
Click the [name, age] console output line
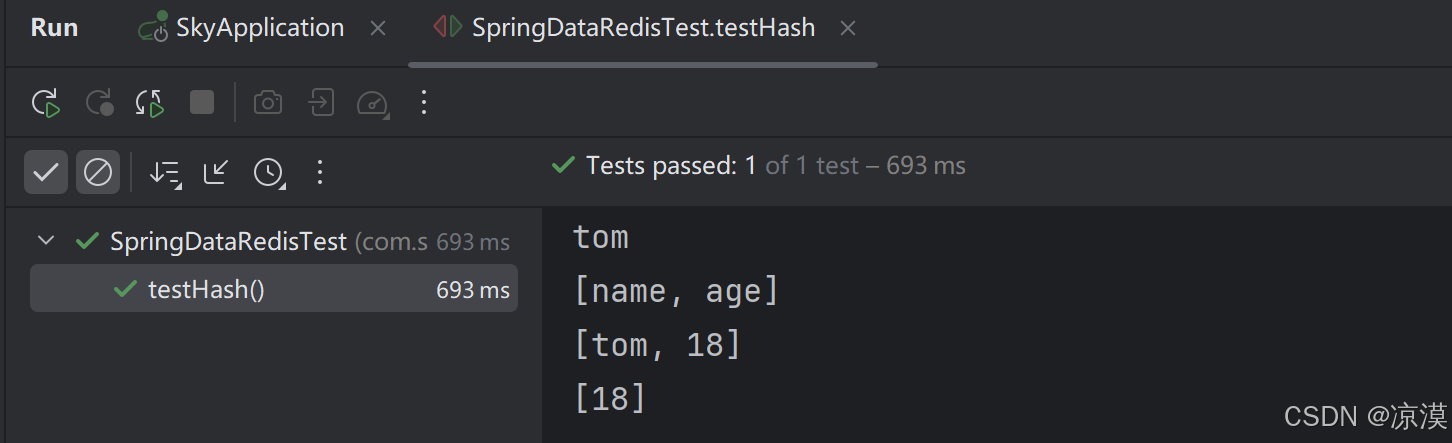676,291
